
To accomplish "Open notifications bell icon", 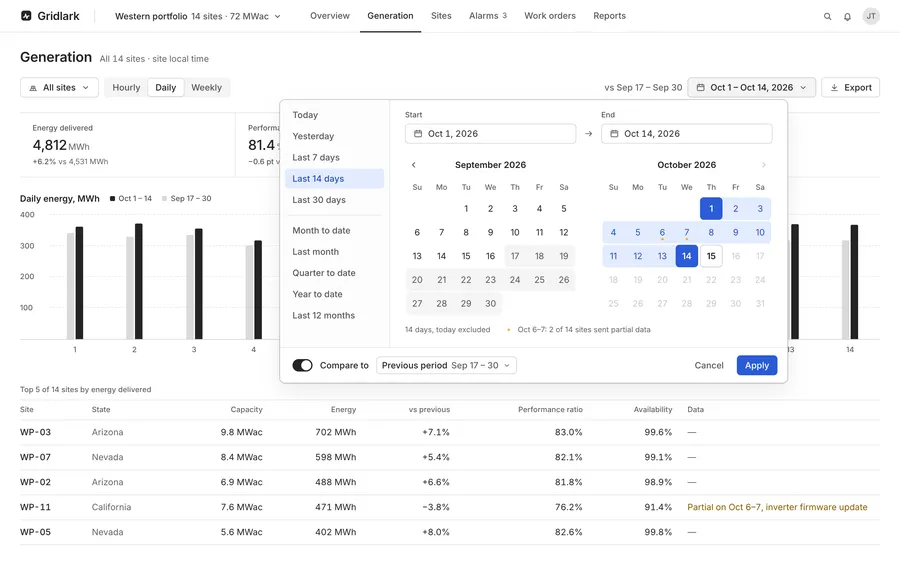I will coord(847,17).
